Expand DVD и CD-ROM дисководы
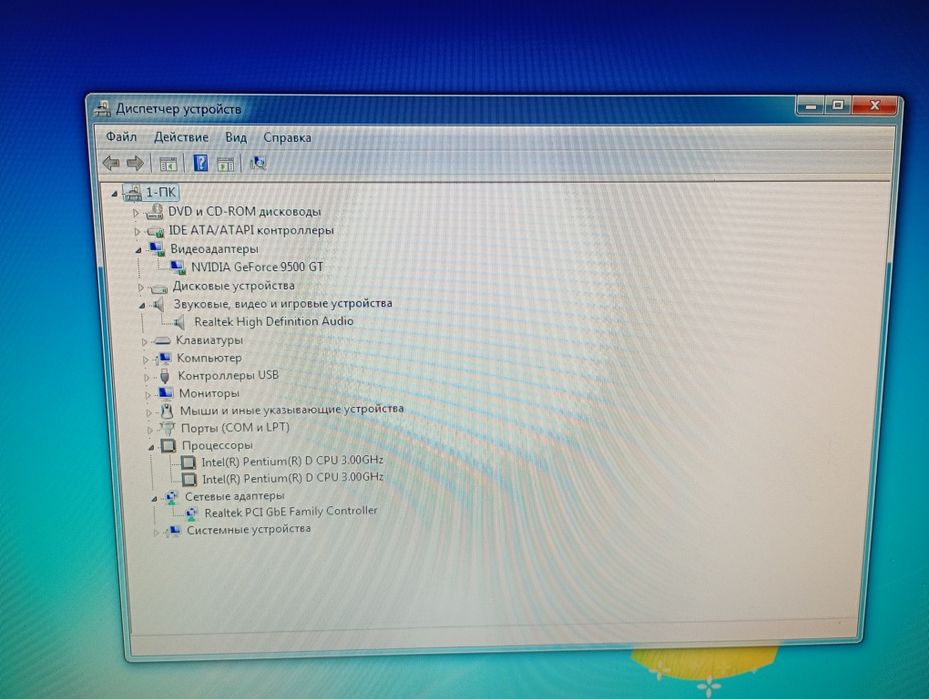929x699 pixels. (136, 212)
